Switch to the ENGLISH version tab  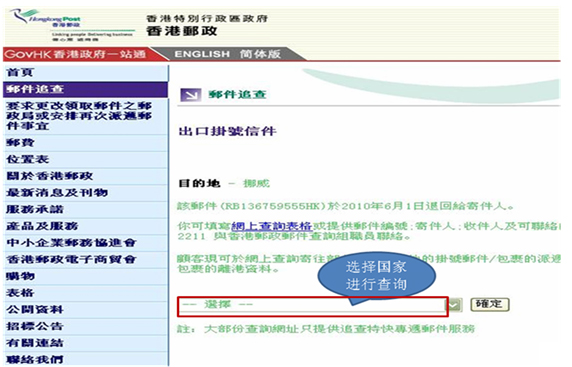(x=202, y=54)
